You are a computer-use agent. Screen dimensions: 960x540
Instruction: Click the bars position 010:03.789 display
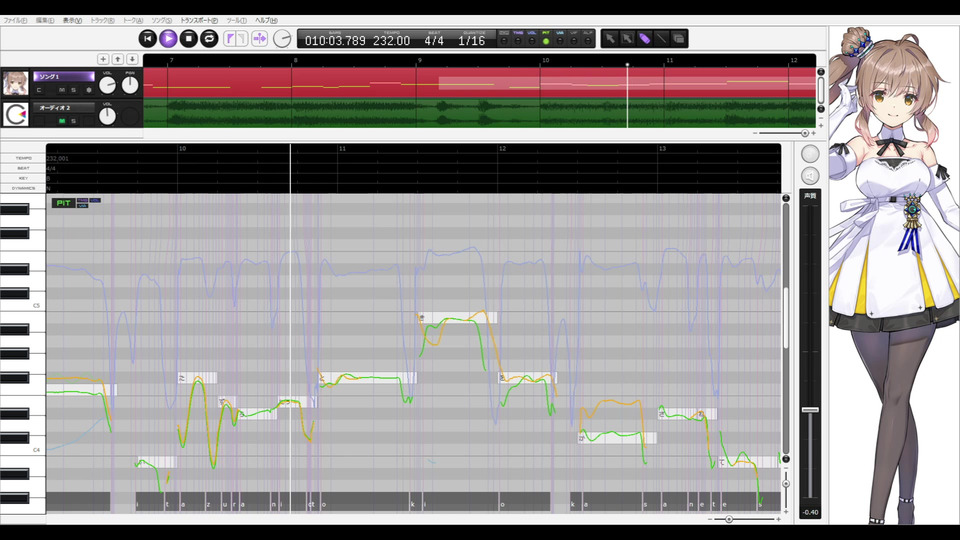point(335,40)
